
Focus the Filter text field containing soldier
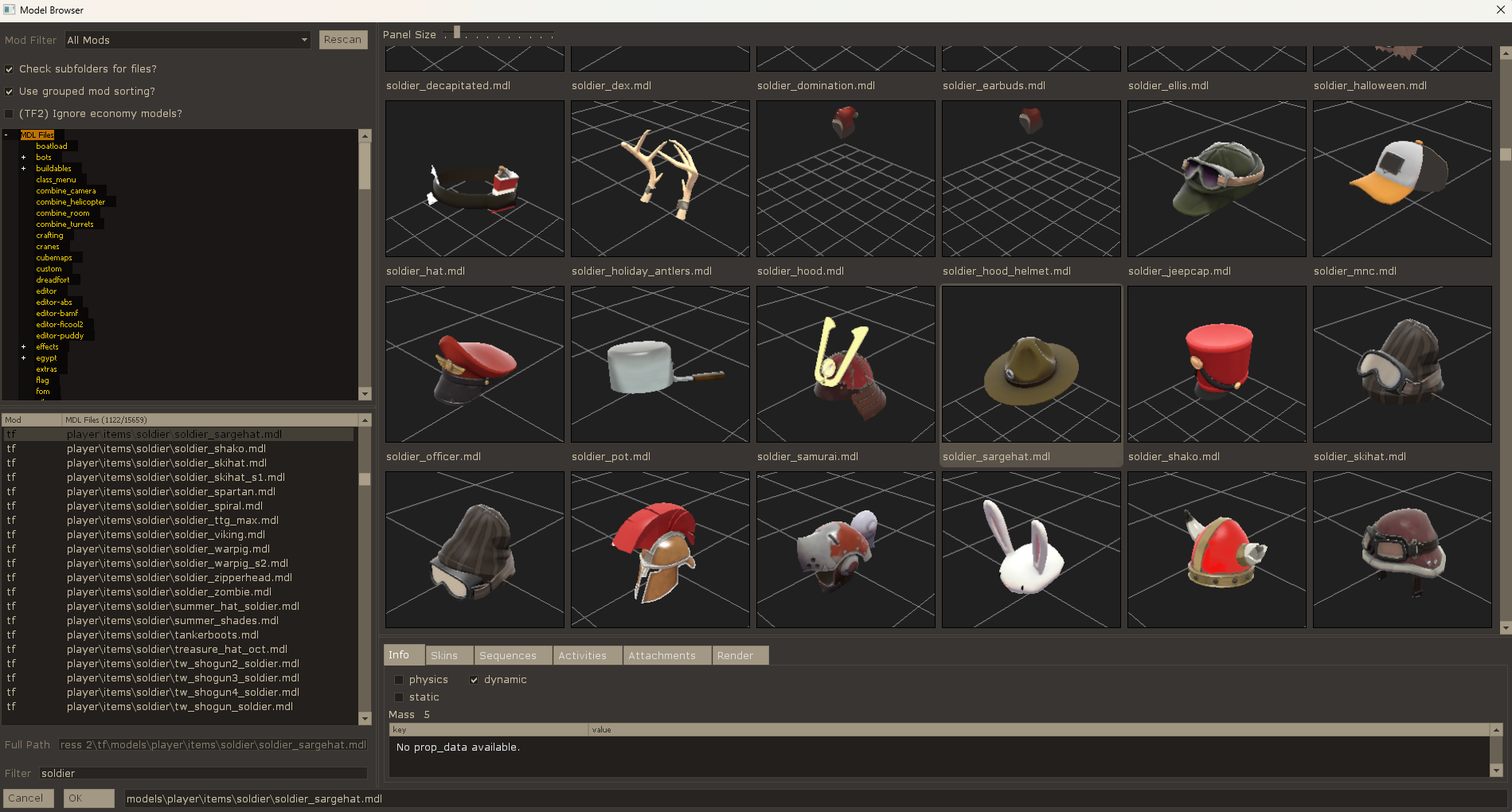coord(203,774)
